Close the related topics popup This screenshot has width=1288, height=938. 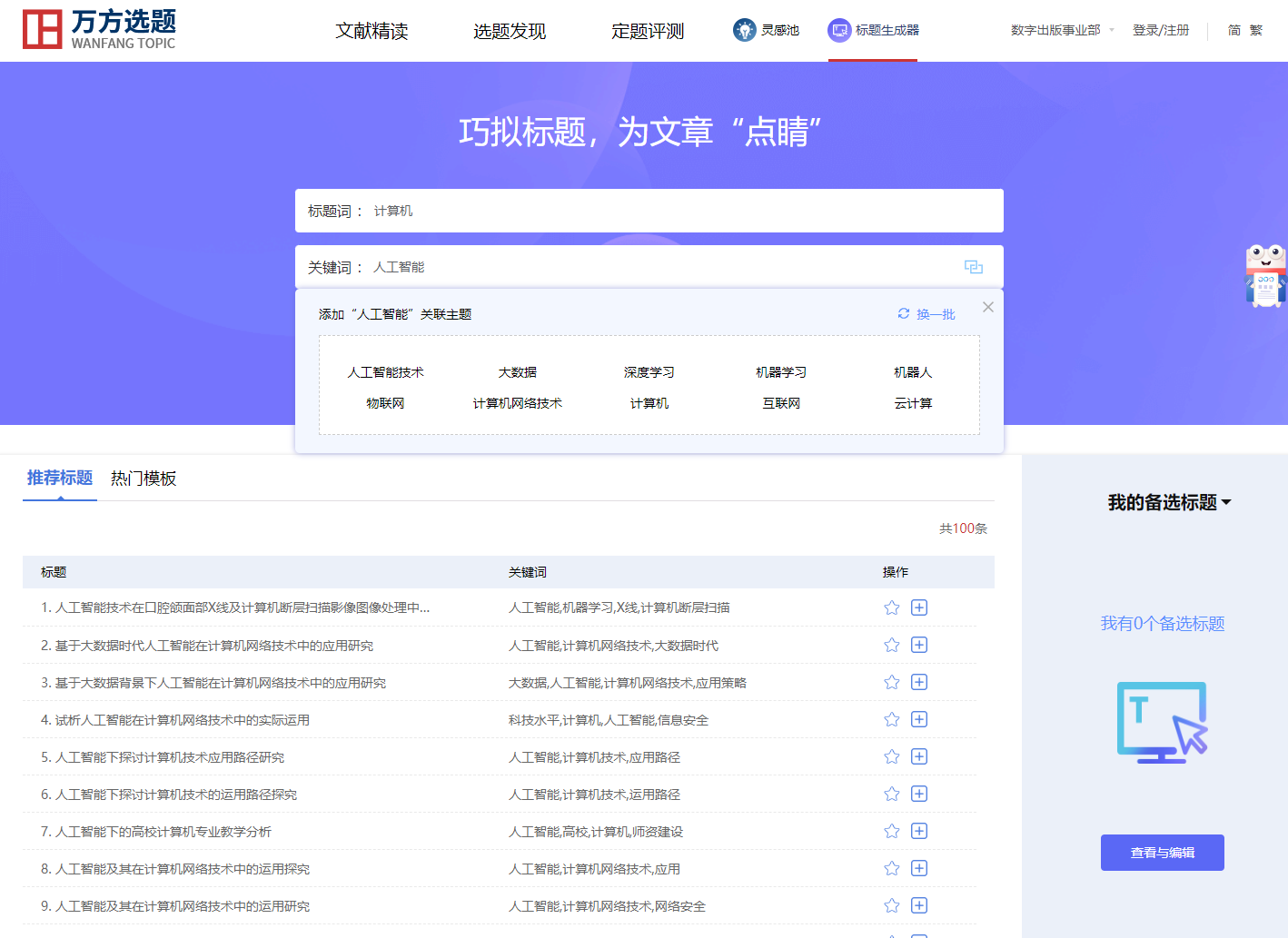tap(988, 307)
